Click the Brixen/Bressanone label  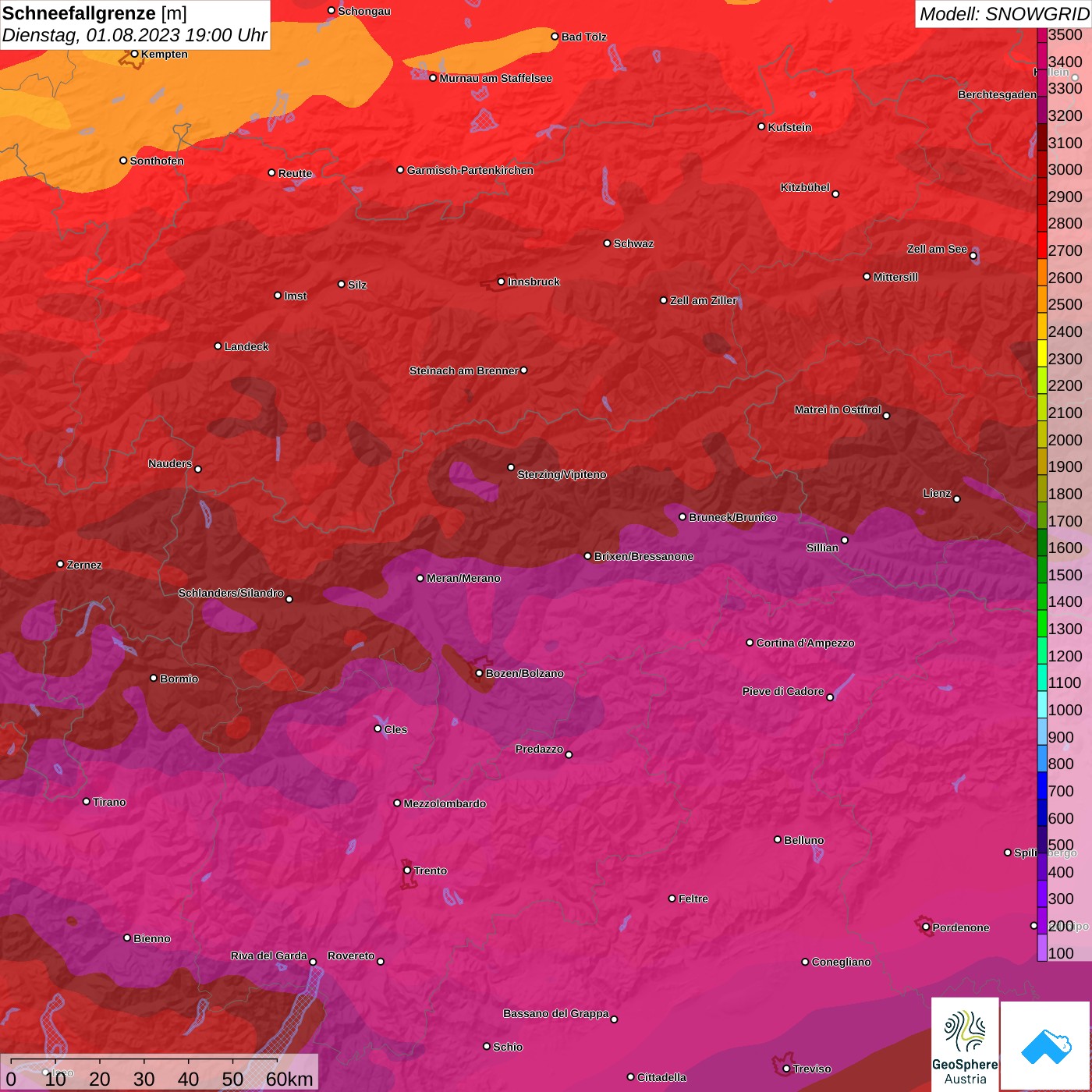click(x=643, y=556)
